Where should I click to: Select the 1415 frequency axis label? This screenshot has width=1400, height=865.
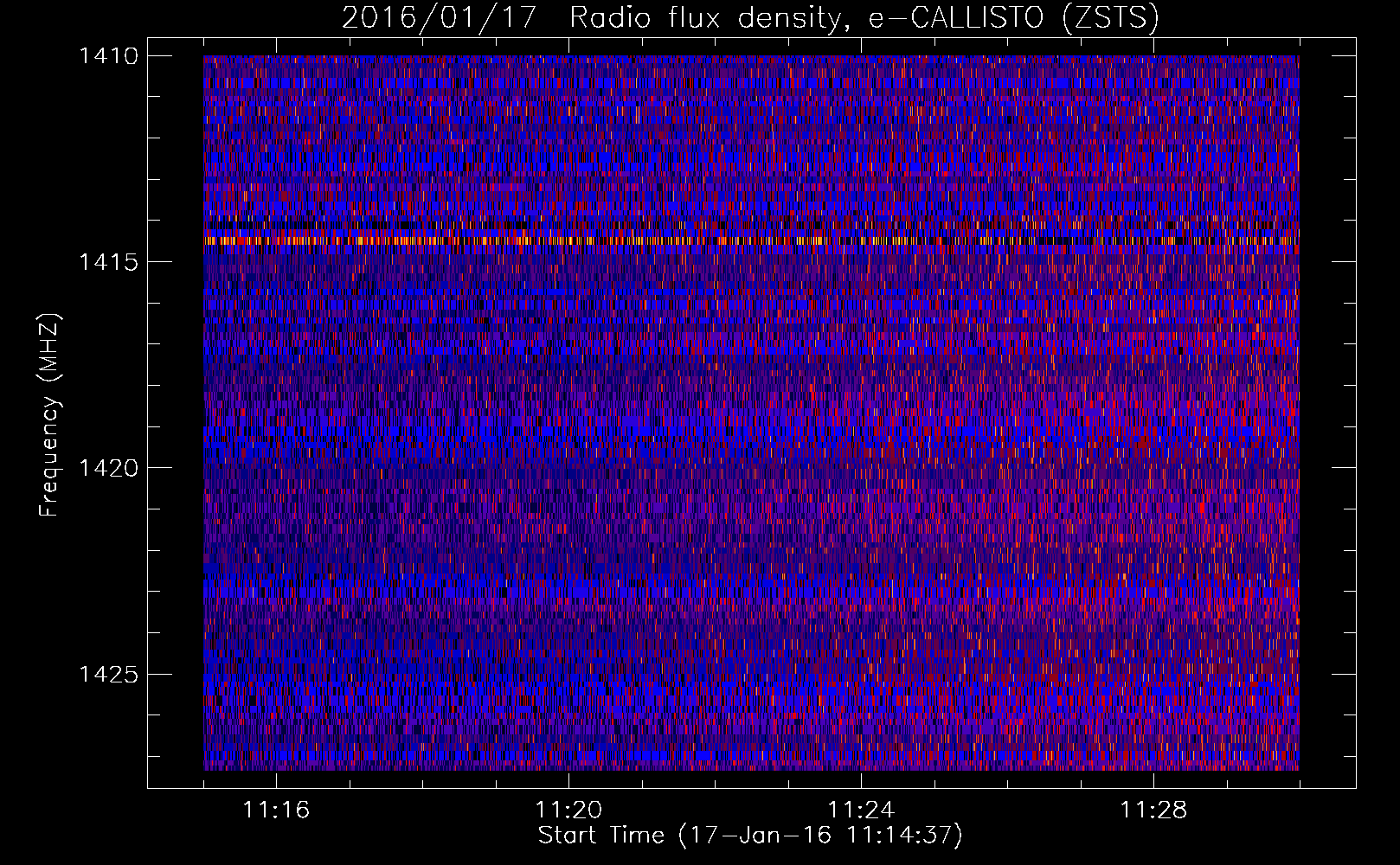pos(108,262)
